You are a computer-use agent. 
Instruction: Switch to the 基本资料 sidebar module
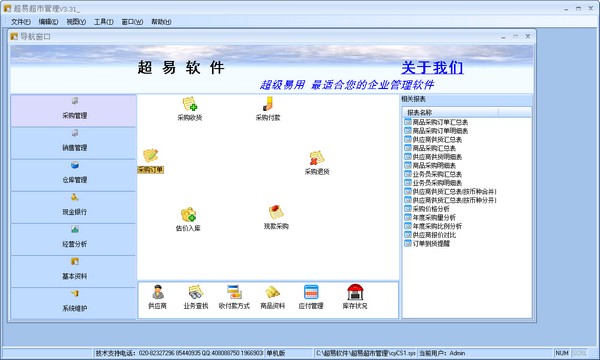[73, 272]
